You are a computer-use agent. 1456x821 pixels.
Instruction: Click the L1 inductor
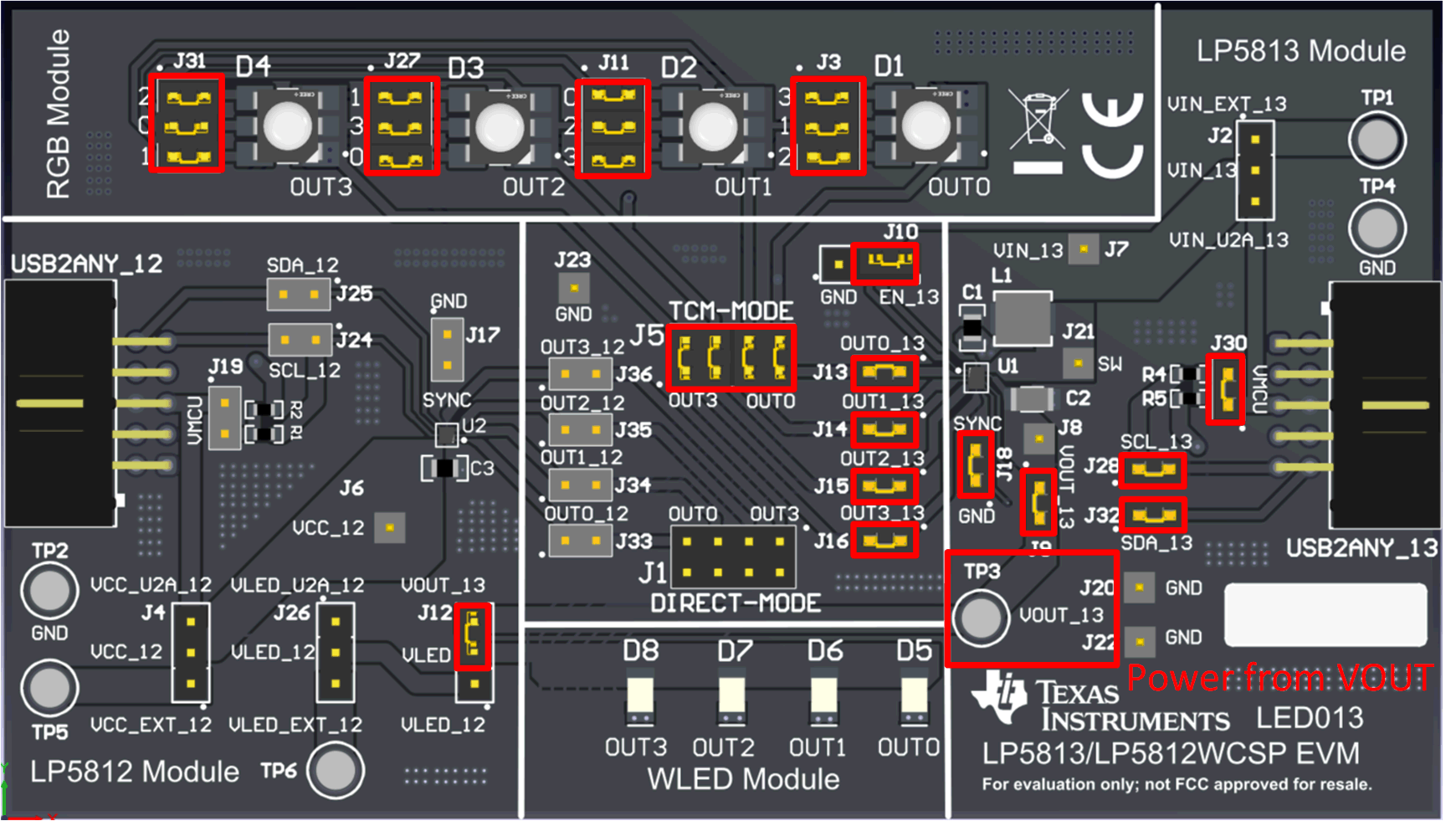[x=1023, y=319]
